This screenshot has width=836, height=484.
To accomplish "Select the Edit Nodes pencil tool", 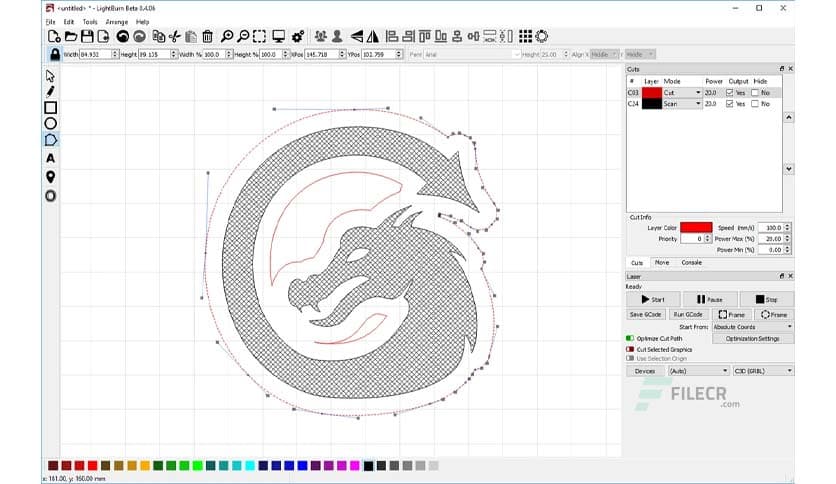I will (x=50, y=91).
